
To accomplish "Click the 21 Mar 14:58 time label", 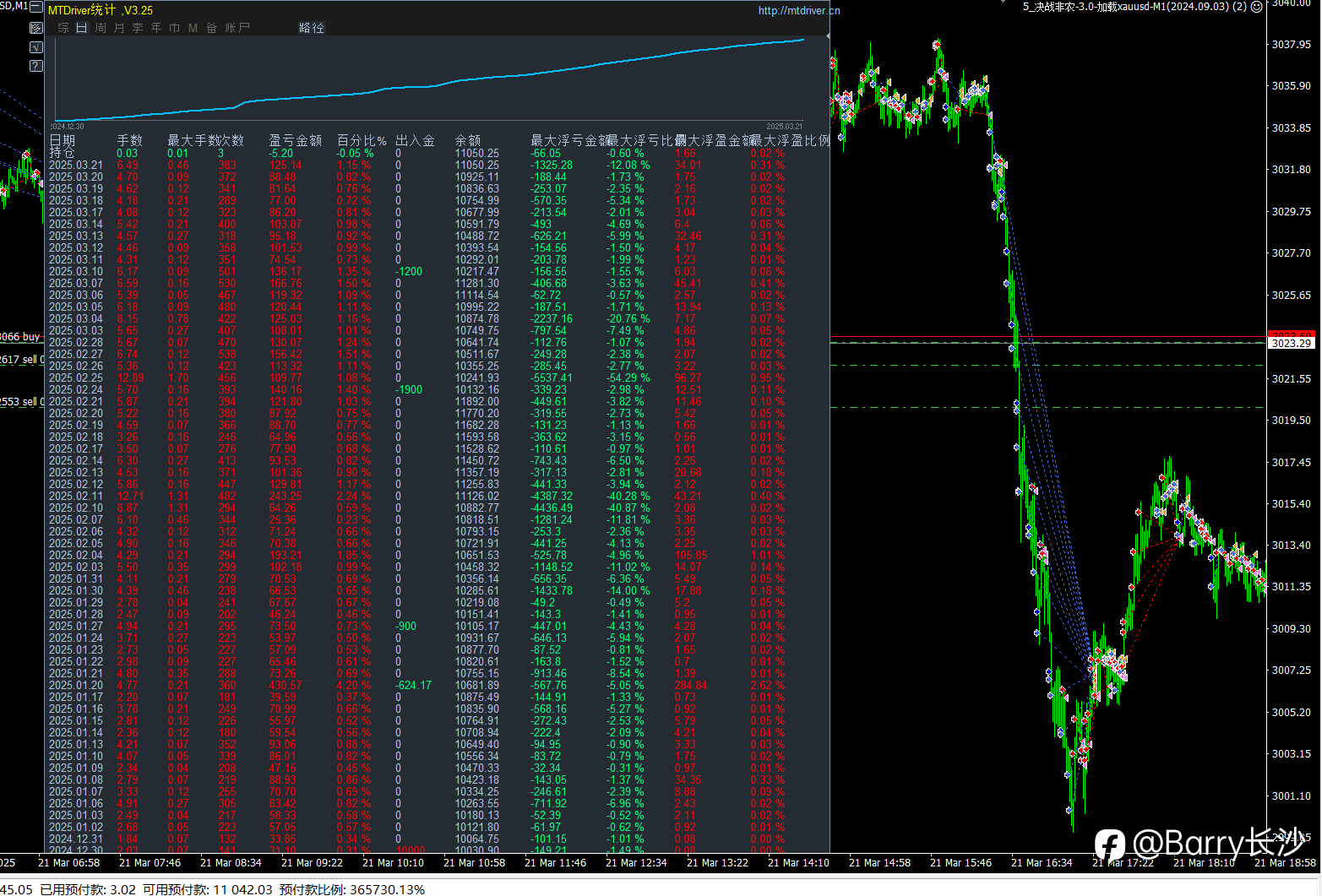I will point(879,862).
